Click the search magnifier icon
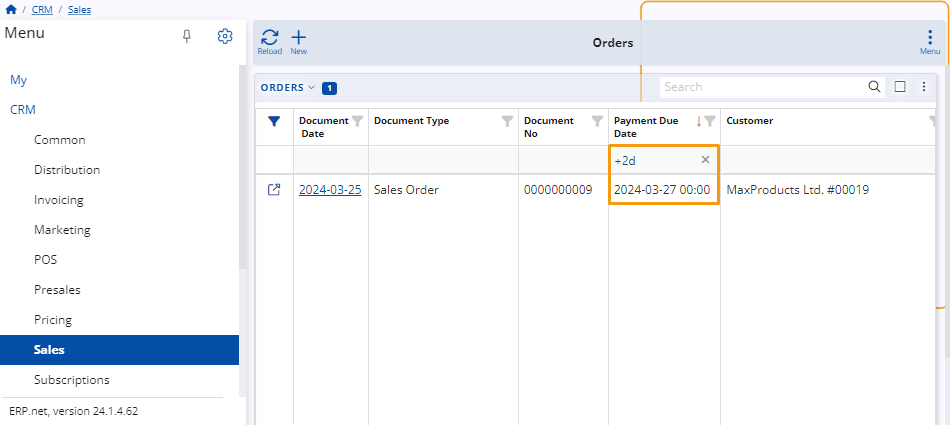The image size is (950, 425). point(874,87)
